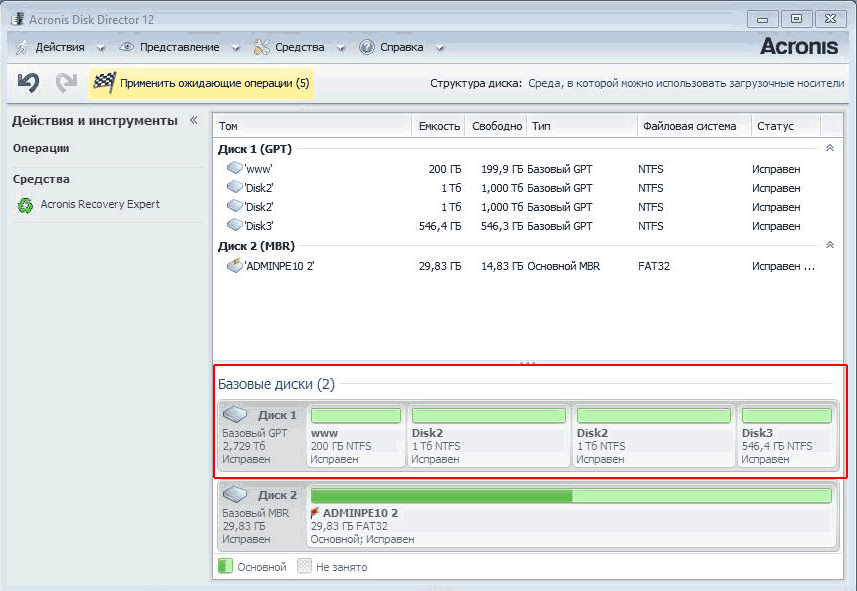Sort by the Емкость column header

[438, 126]
